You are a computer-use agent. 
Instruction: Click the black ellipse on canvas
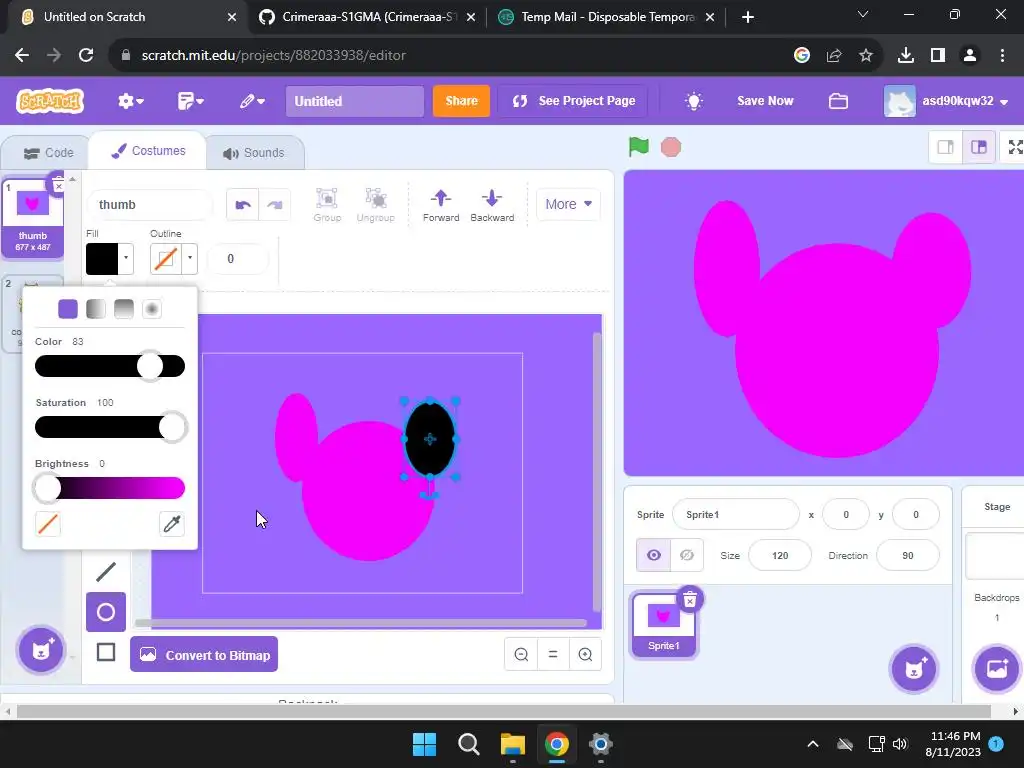point(430,439)
